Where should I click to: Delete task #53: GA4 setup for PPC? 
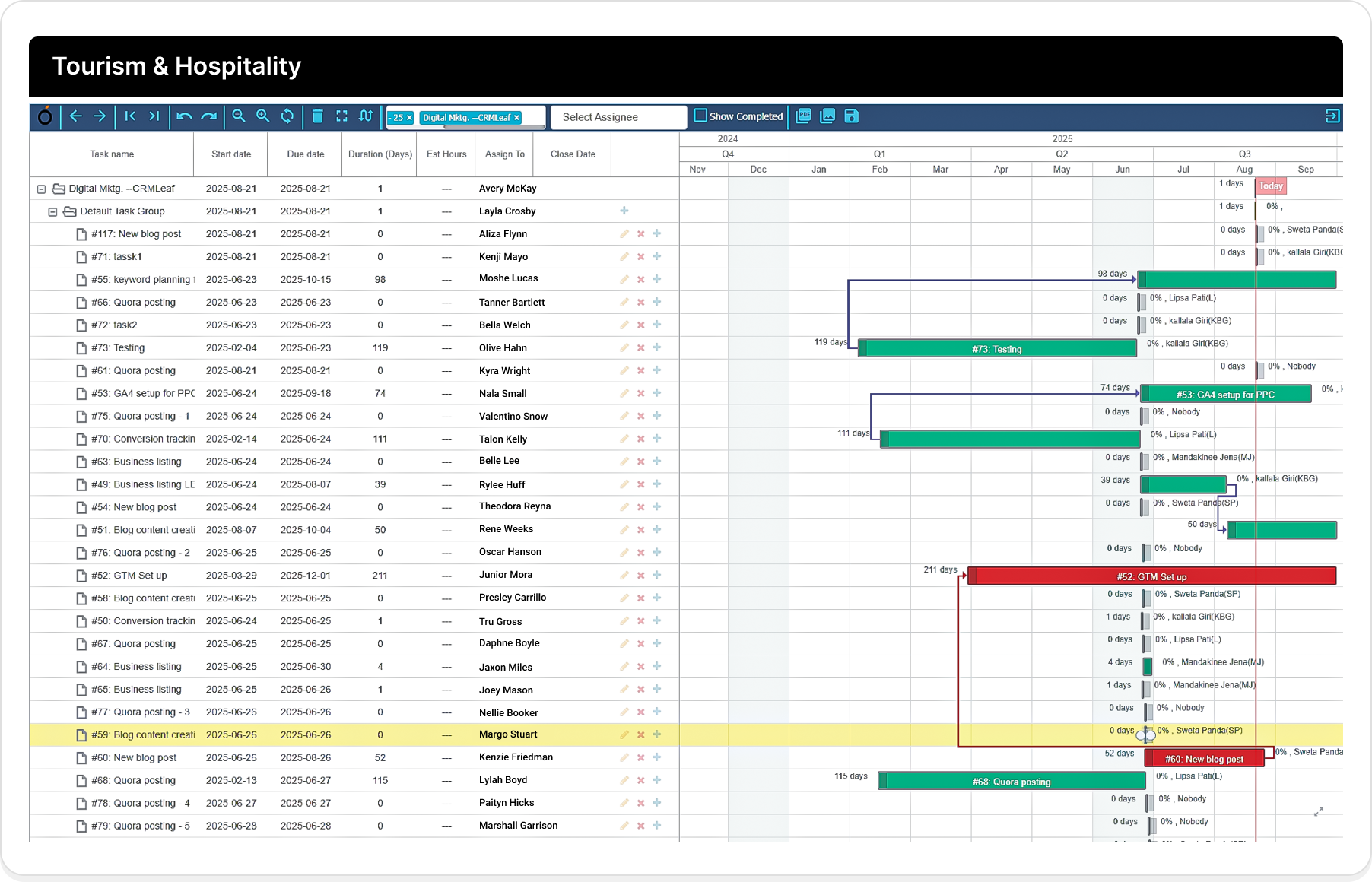coord(641,394)
